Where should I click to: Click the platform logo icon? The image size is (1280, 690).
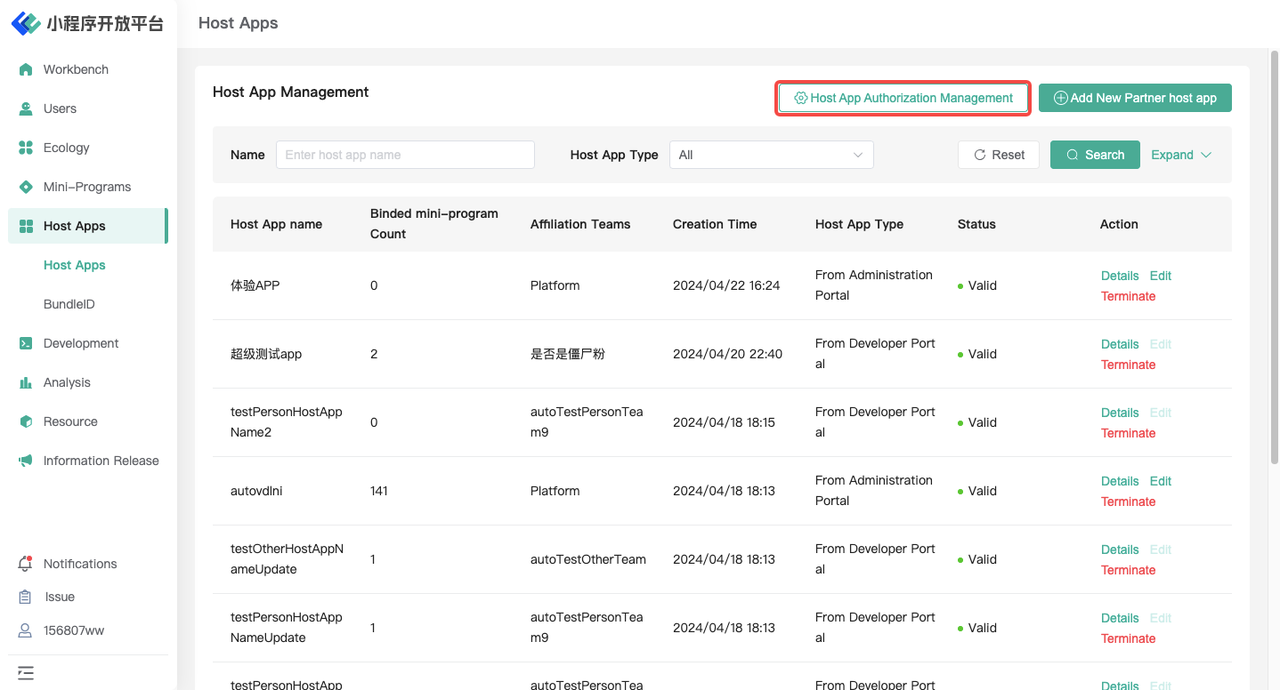coord(25,23)
